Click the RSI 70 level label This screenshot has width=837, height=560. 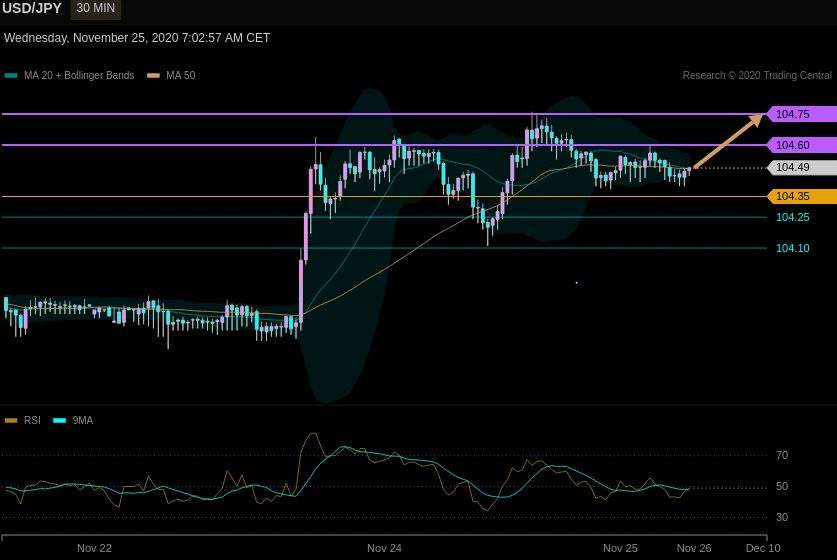(x=782, y=455)
